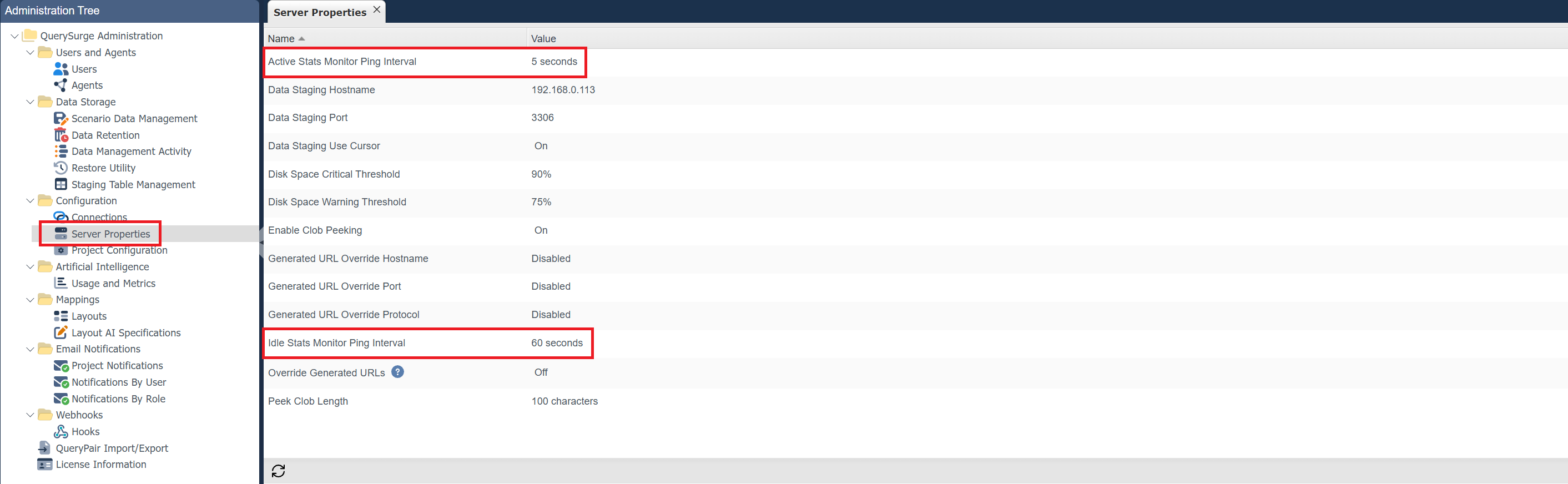Select Generated URL Override Hostname row
This screenshot has width=1568, height=484.
tap(915, 258)
